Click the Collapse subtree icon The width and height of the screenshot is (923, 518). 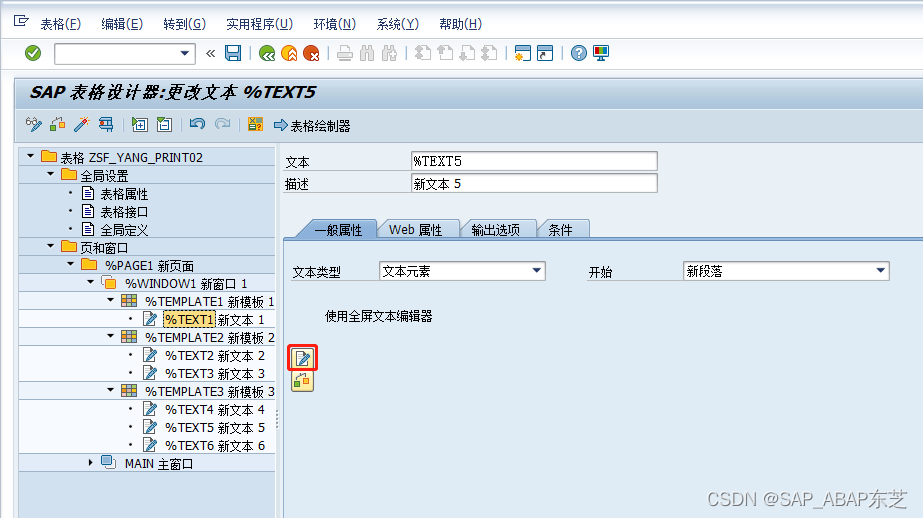[164, 124]
